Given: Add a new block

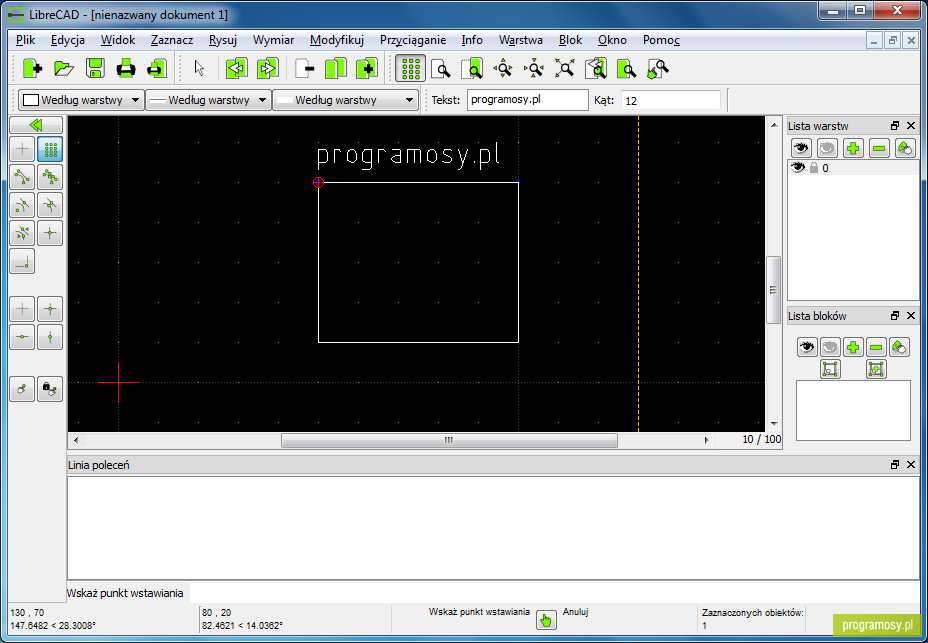Looking at the screenshot, I should click(853, 346).
